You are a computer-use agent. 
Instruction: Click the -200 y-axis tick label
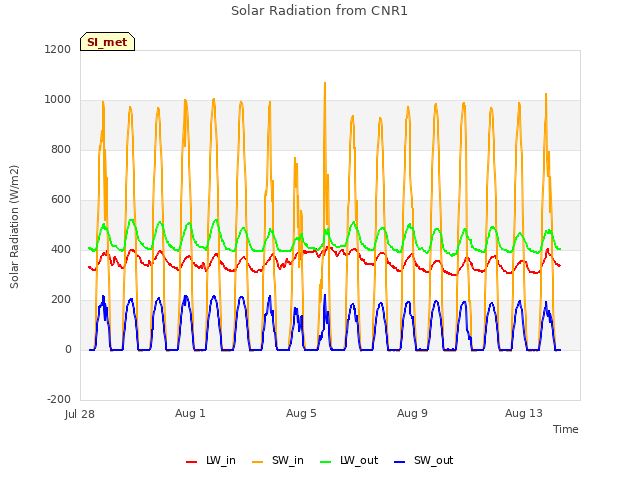59,400
